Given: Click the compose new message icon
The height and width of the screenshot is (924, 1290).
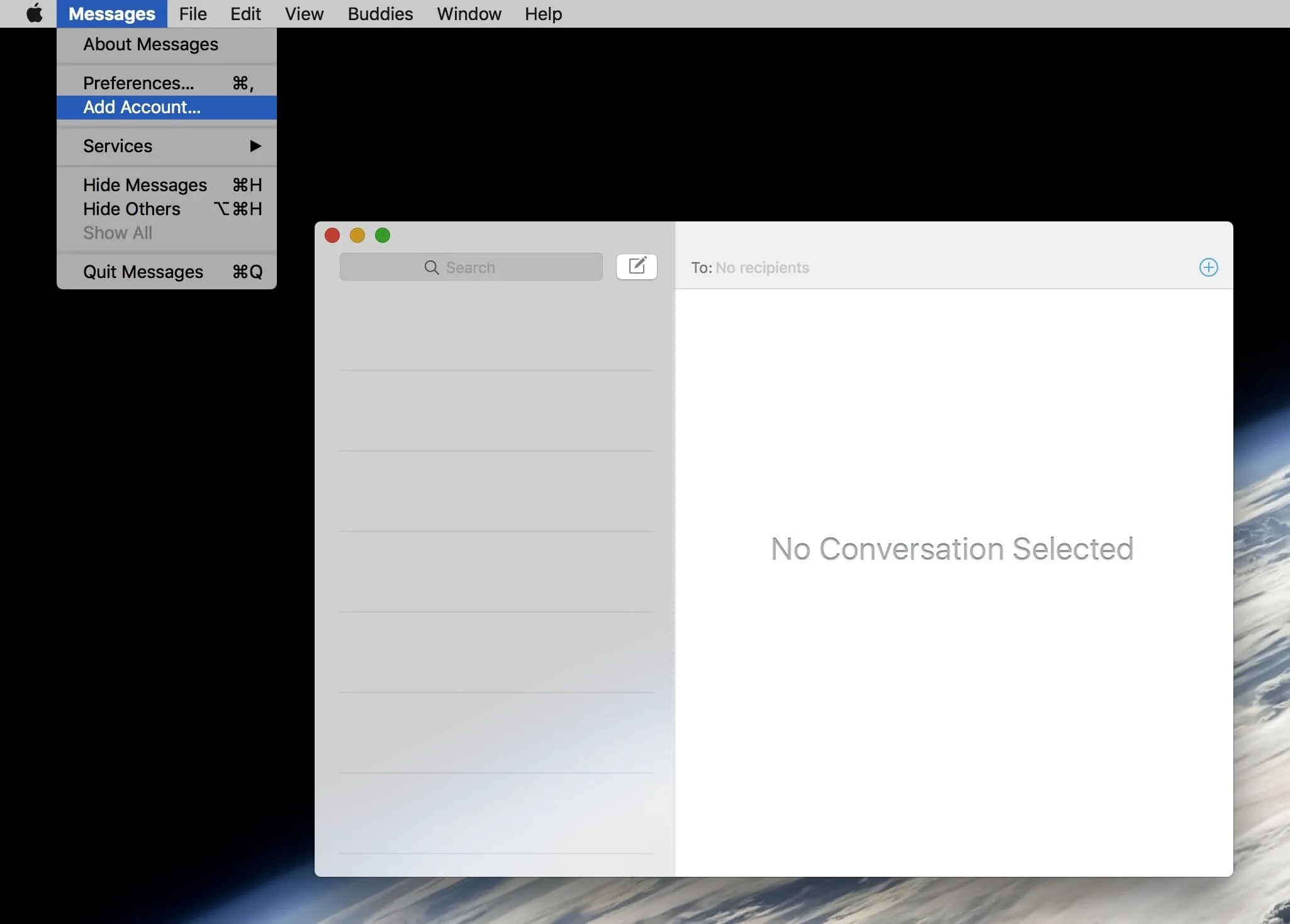Looking at the screenshot, I should coord(636,267).
